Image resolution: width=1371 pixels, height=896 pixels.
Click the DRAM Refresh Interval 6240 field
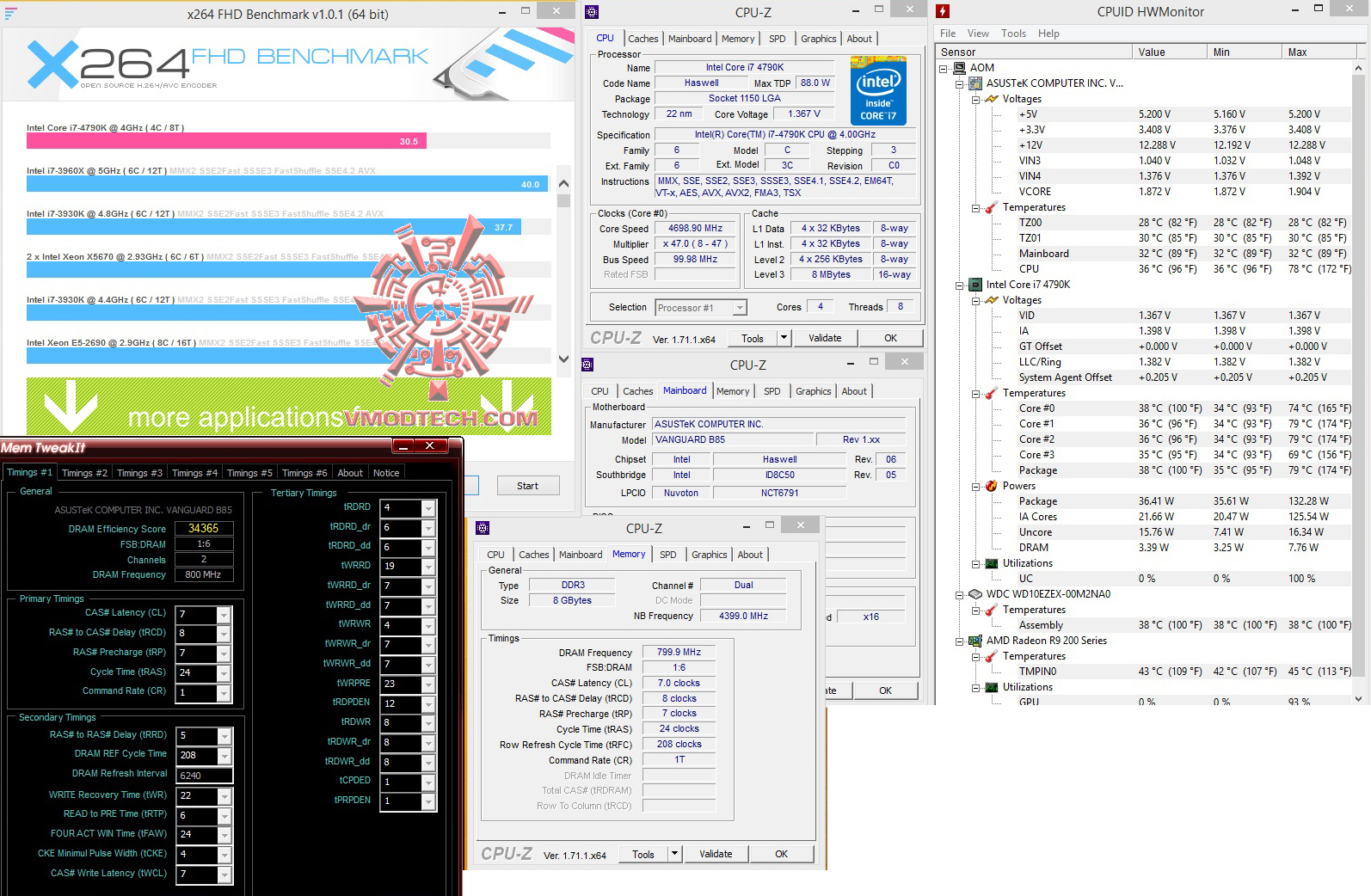204,775
